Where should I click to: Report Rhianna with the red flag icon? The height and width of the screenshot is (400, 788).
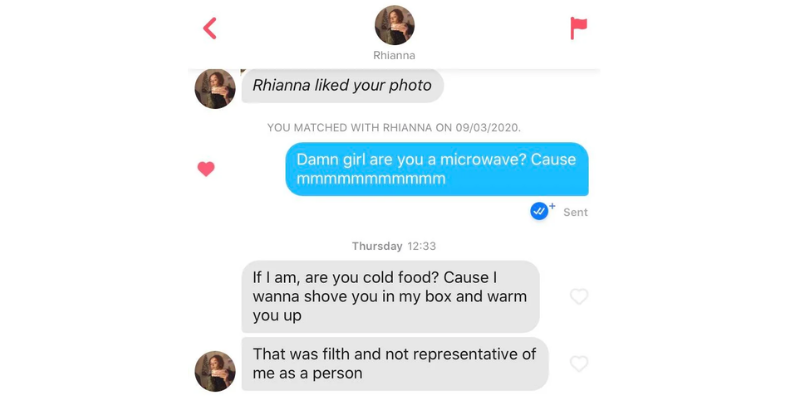(578, 28)
